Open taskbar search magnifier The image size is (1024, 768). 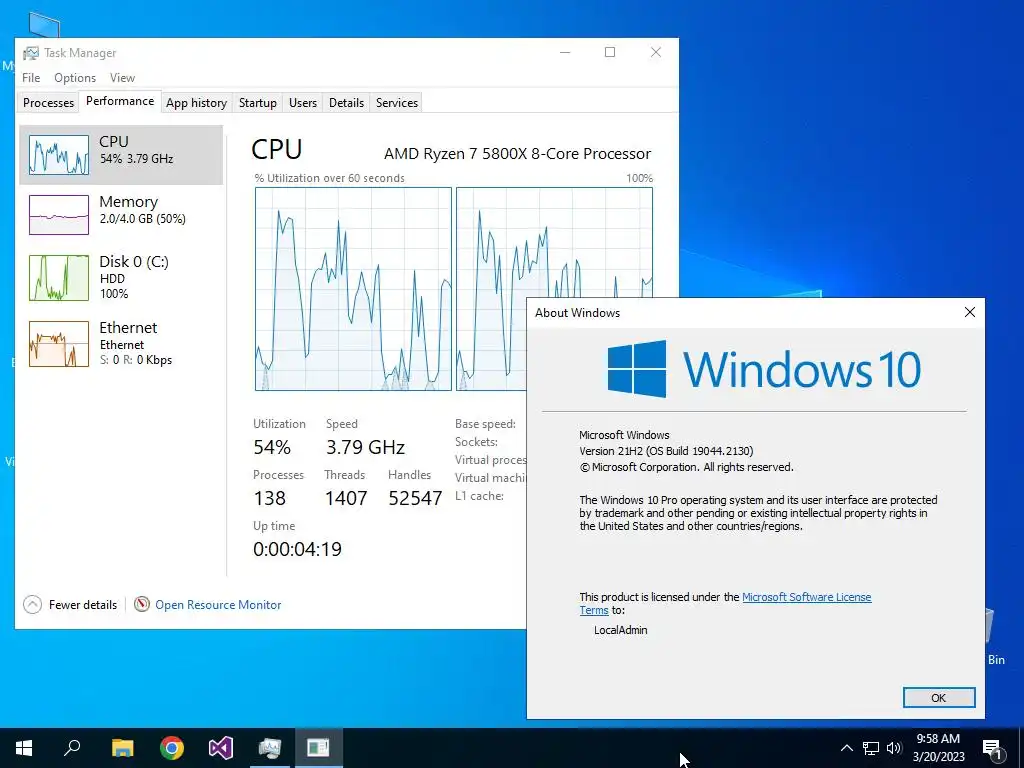(x=72, y=747)
